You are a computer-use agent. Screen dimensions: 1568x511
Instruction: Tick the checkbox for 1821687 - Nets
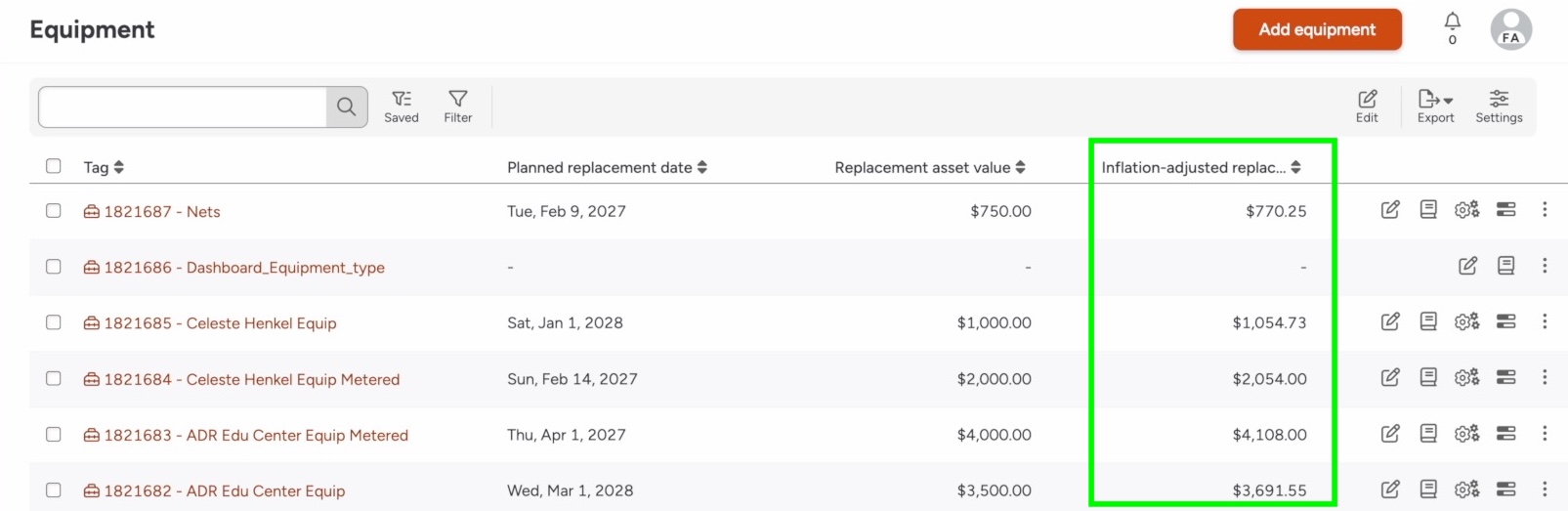(x=54, y=211)
